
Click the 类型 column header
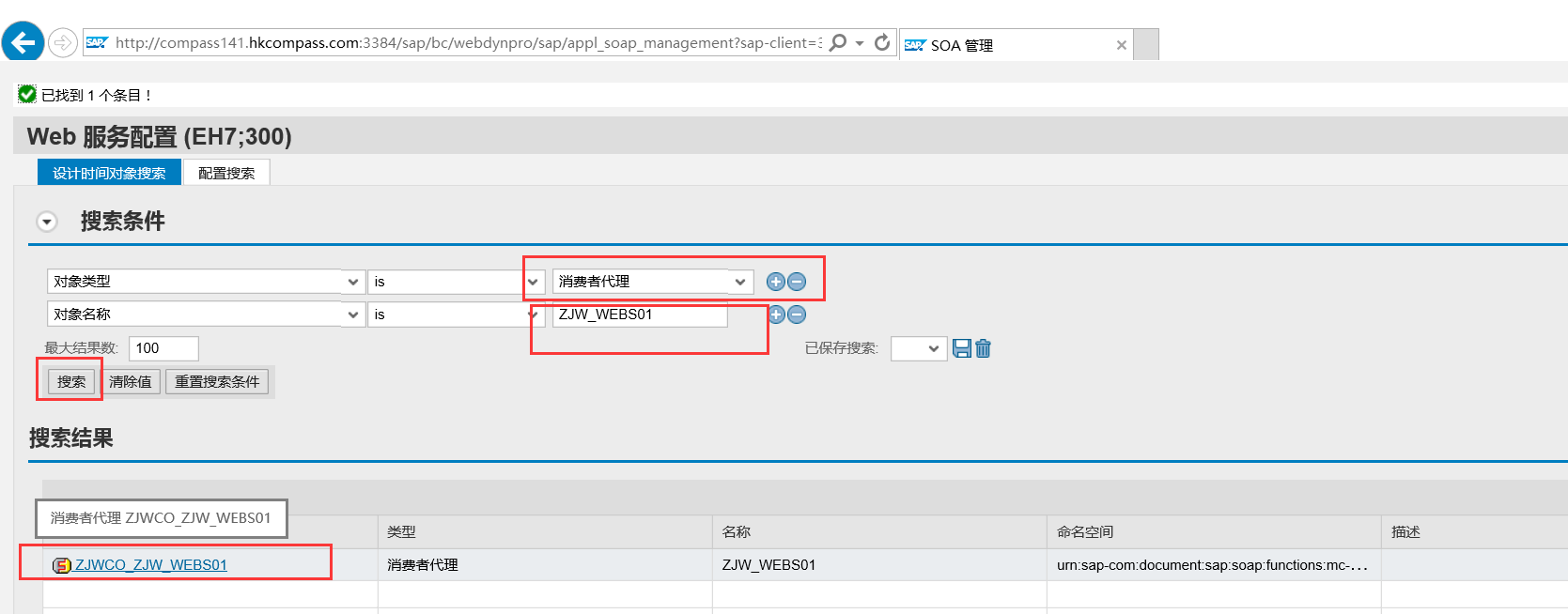[545, 531]
